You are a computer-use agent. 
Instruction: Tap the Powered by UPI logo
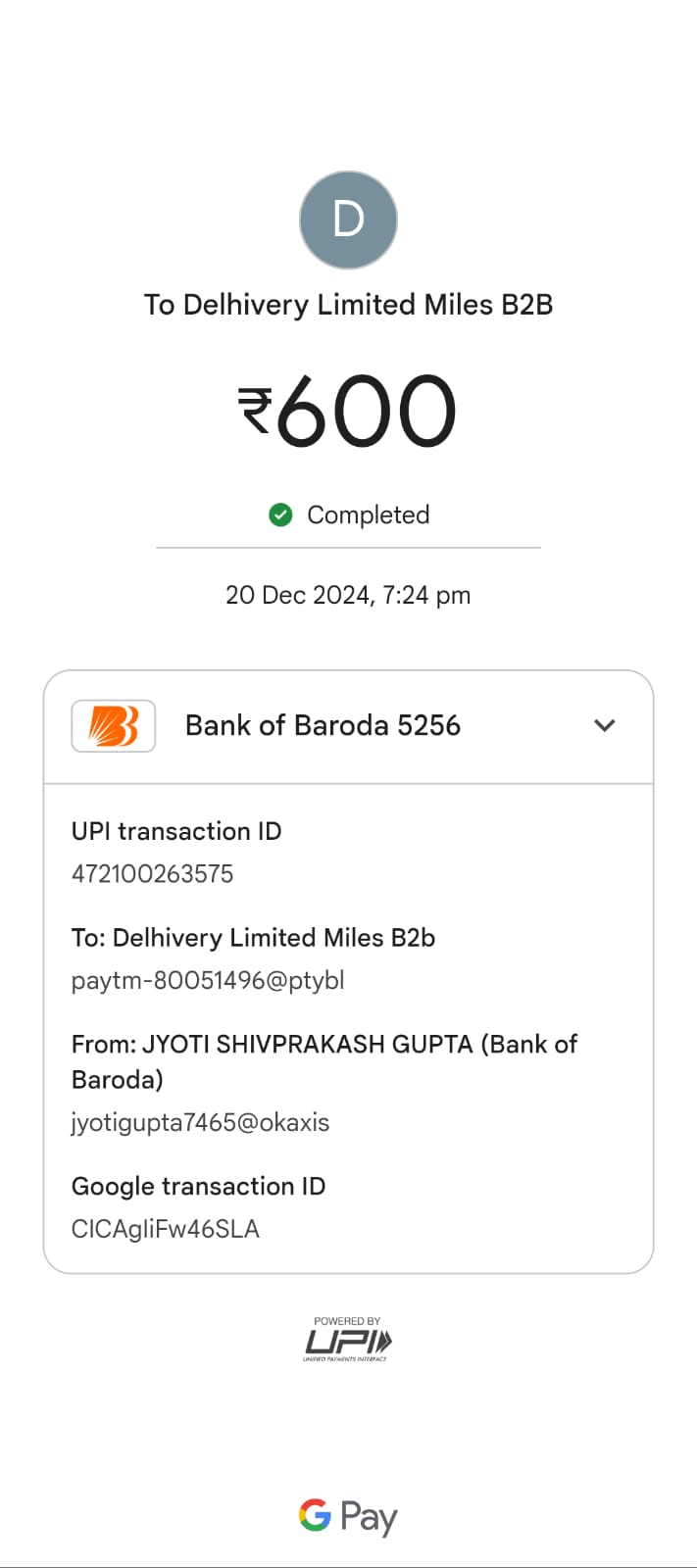pyautogui.click(x=348, y=1340)
